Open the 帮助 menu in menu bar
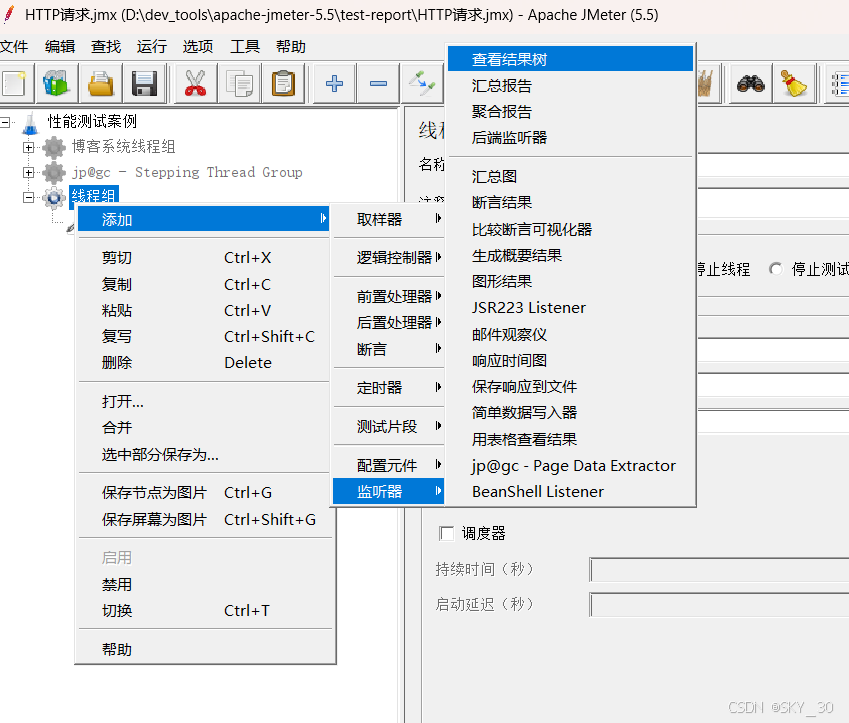Image resolution: width=849 pixels, height=723 pixels. (291, 47)
